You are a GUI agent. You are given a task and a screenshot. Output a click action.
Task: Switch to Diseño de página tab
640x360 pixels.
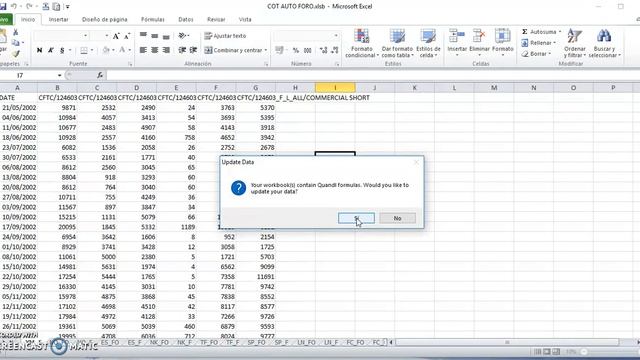point(104,19)
